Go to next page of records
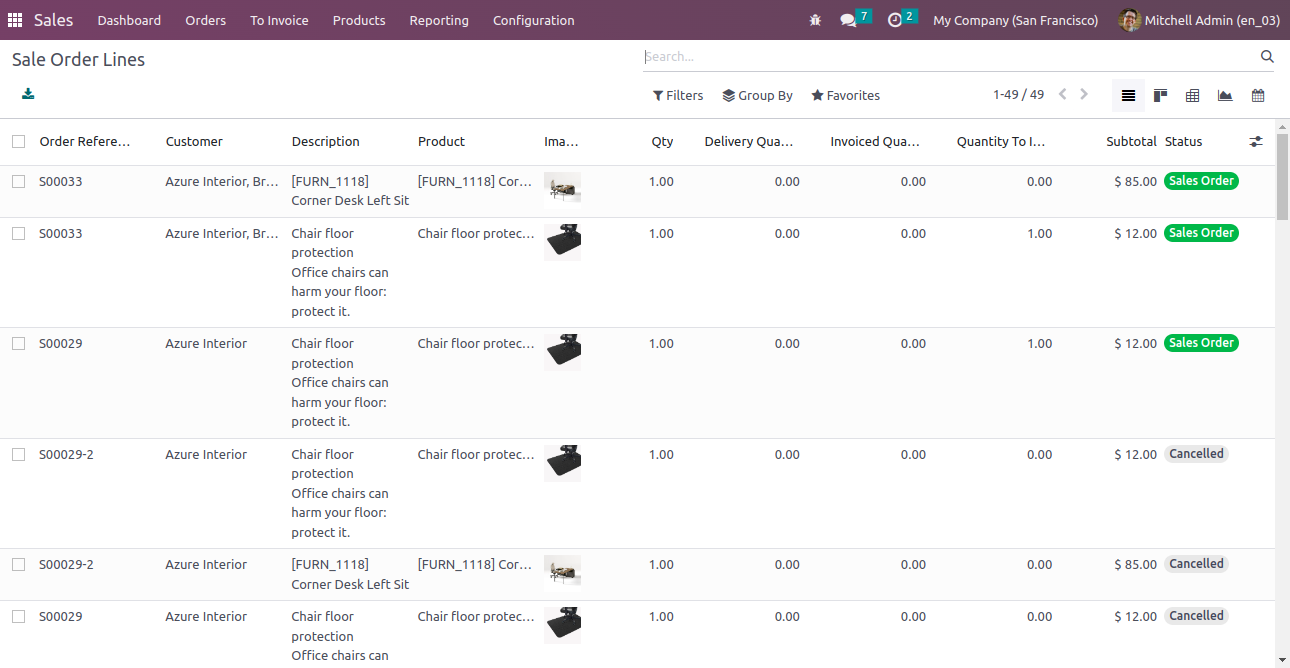 (1084, 95)
